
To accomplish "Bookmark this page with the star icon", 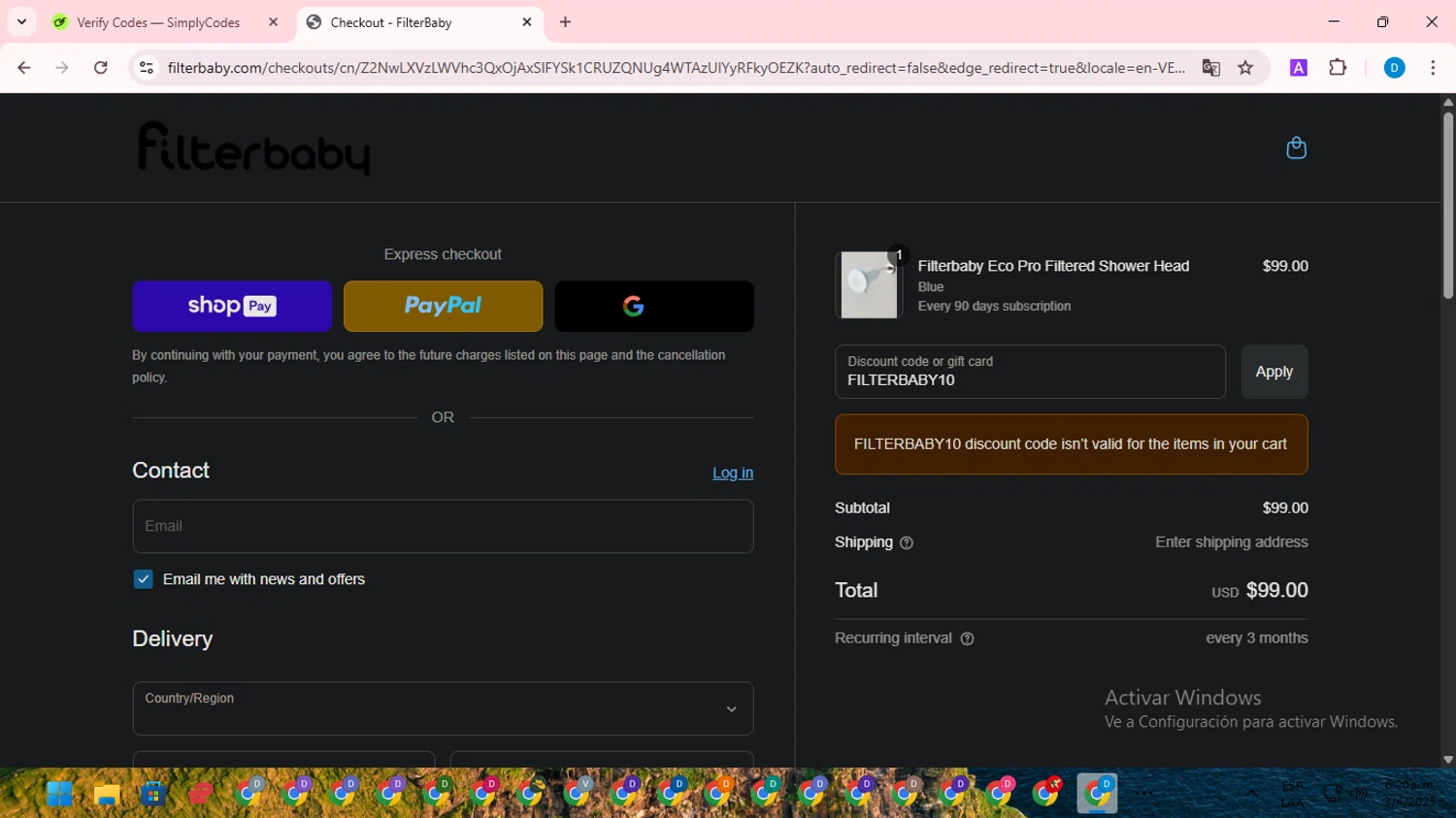I will [1245, 68].
